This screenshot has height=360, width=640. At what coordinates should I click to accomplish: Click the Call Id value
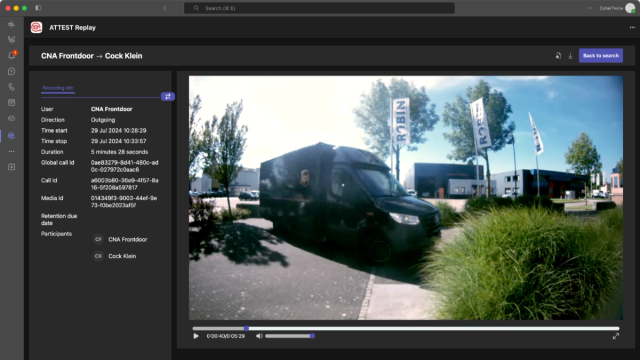click(124, 184)
